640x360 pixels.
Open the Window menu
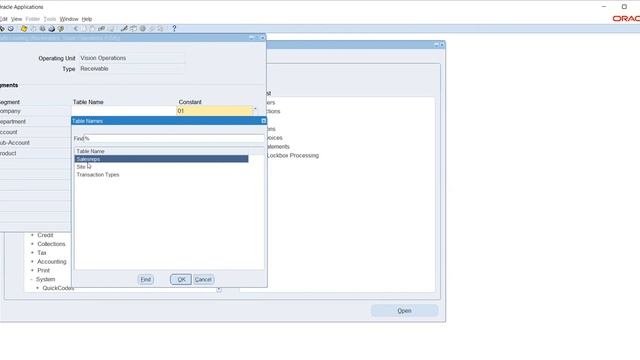69,19
